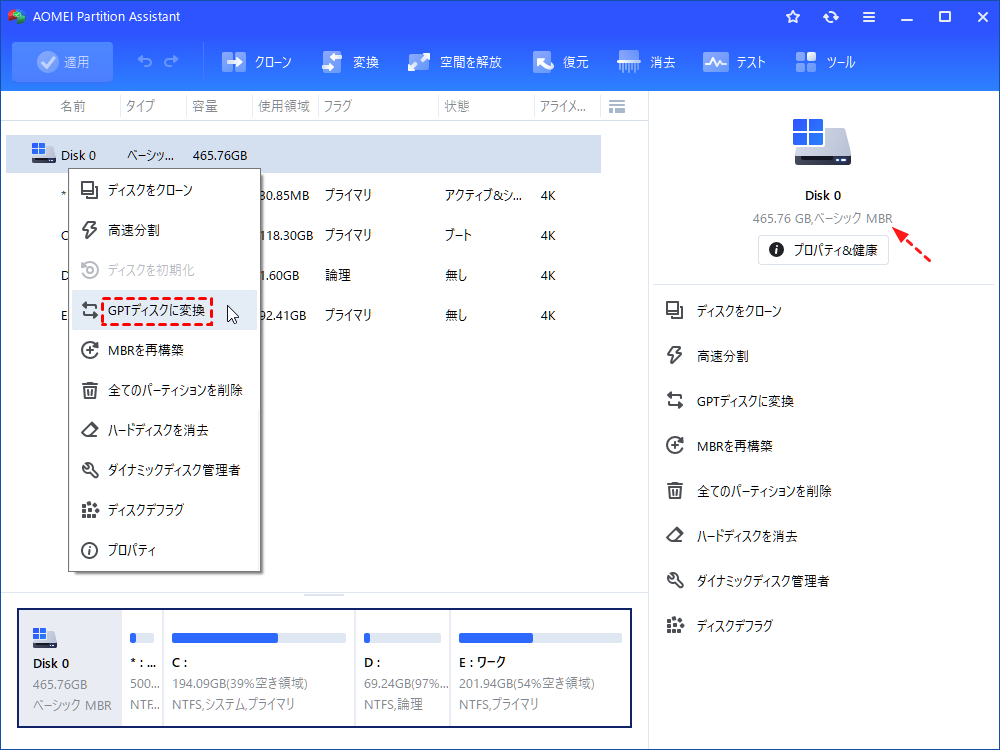Launch the テスト toolbar icon
Viewport: 1000px width, 750px height.
[734, 61]
